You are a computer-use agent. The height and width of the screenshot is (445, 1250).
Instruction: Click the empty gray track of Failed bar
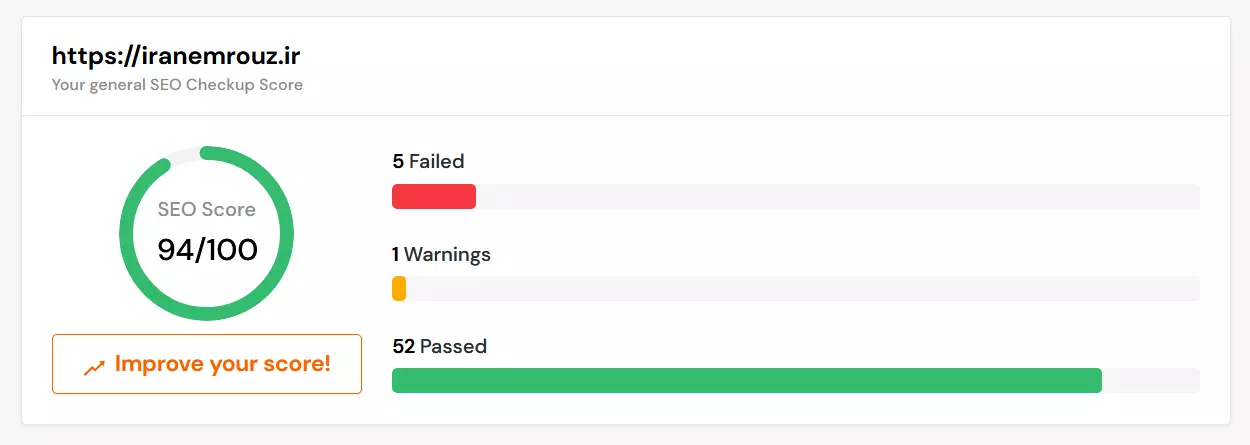point(838,197)
